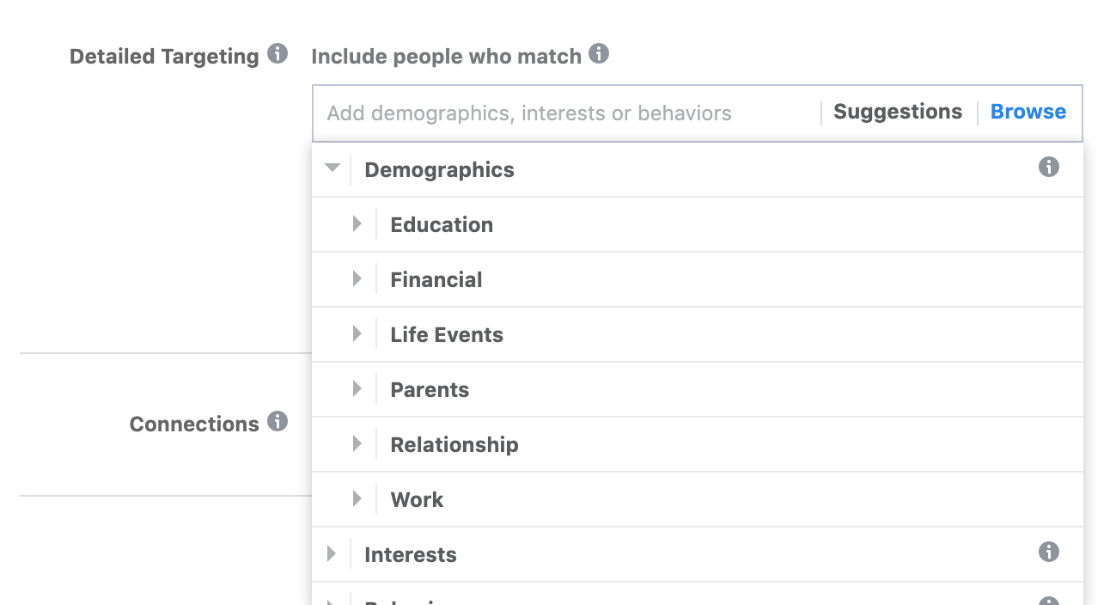Click info icon in the Demographics row
Viewport: 1100px width, 605px height.
[1048, 167]
